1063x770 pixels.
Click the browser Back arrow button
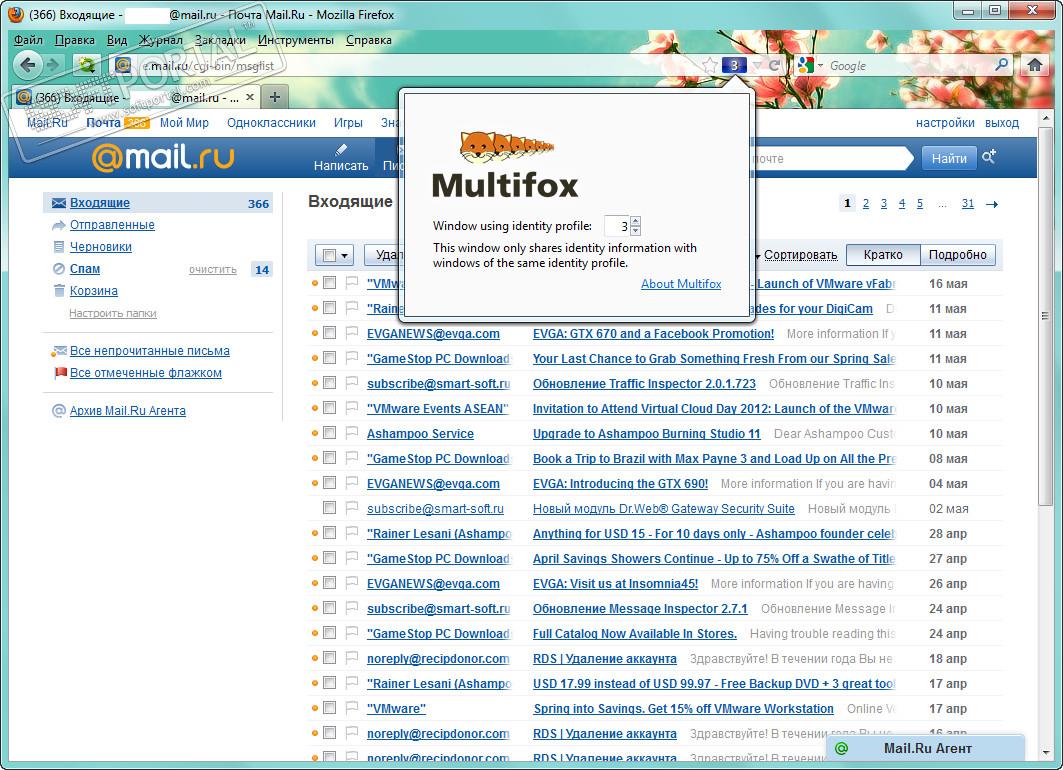[27, 65]
